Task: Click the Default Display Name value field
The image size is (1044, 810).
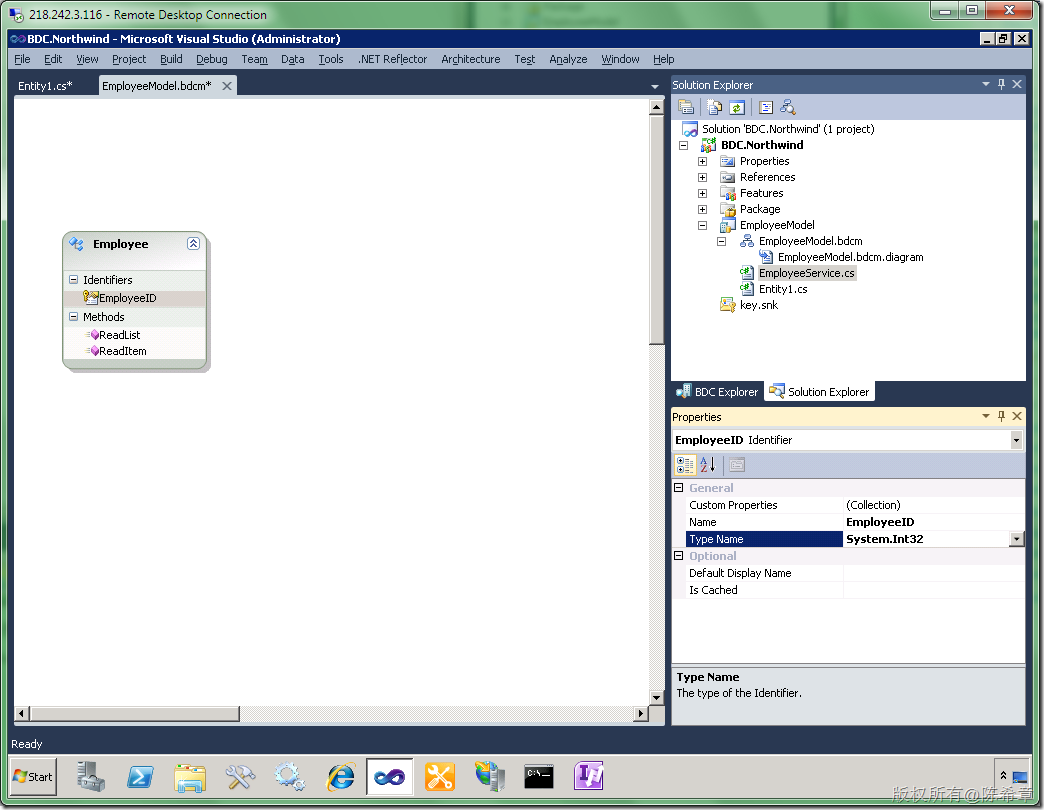Action: coord(933,573)
